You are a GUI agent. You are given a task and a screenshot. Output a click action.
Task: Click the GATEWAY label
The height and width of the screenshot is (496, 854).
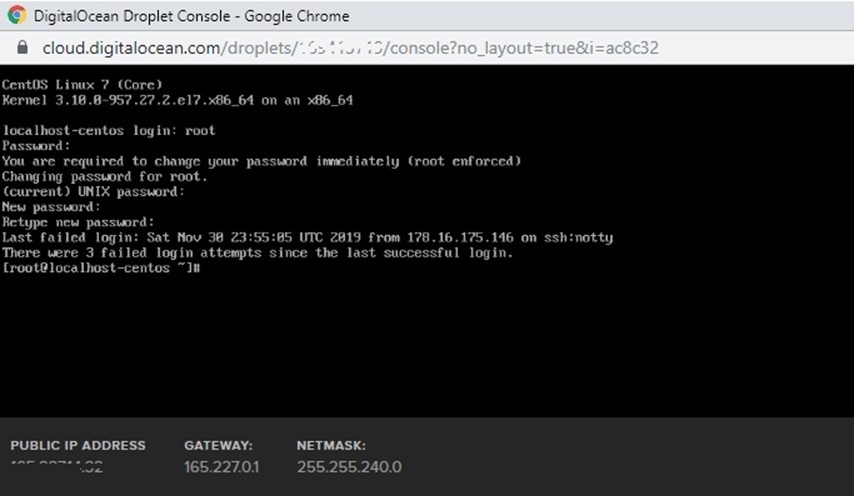[x=218, y=445]
